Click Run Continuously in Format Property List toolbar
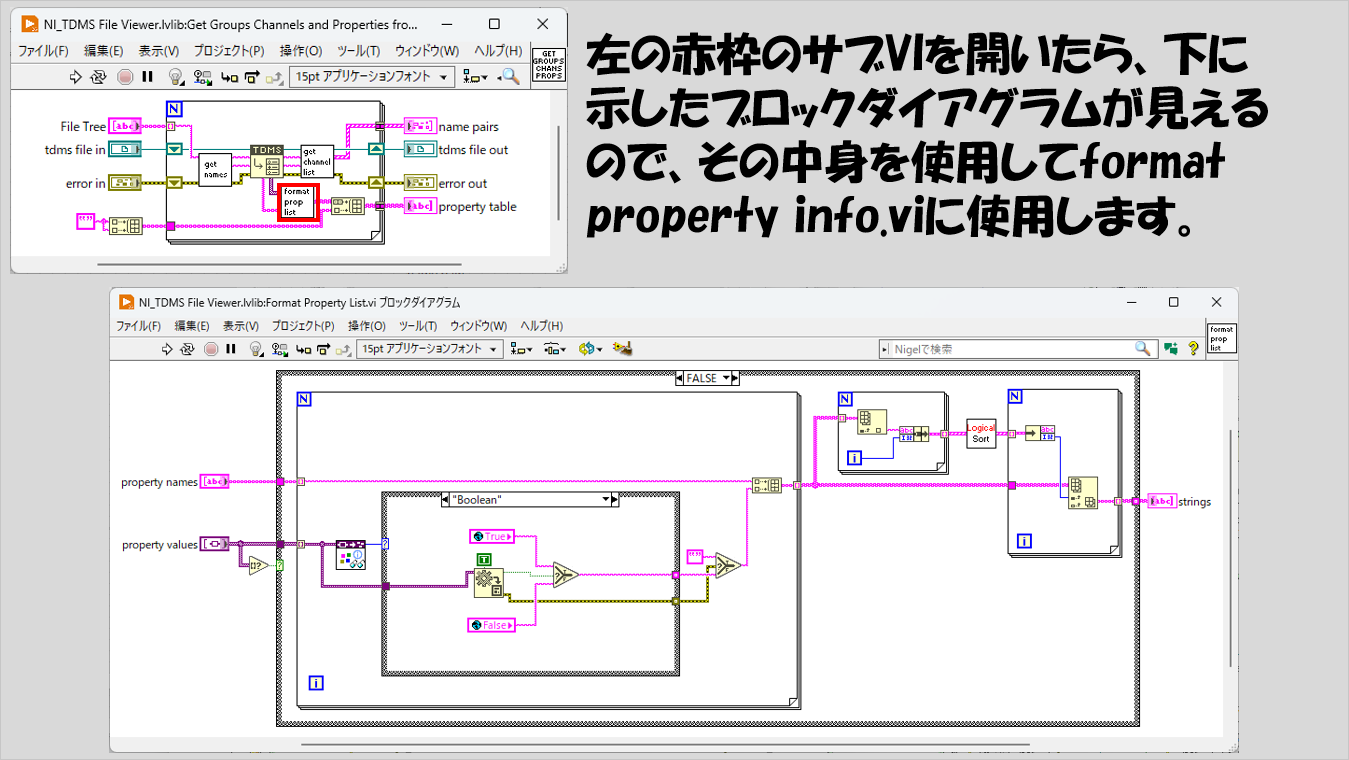This screenshot has width=1349, height=760. pos(188,349)
